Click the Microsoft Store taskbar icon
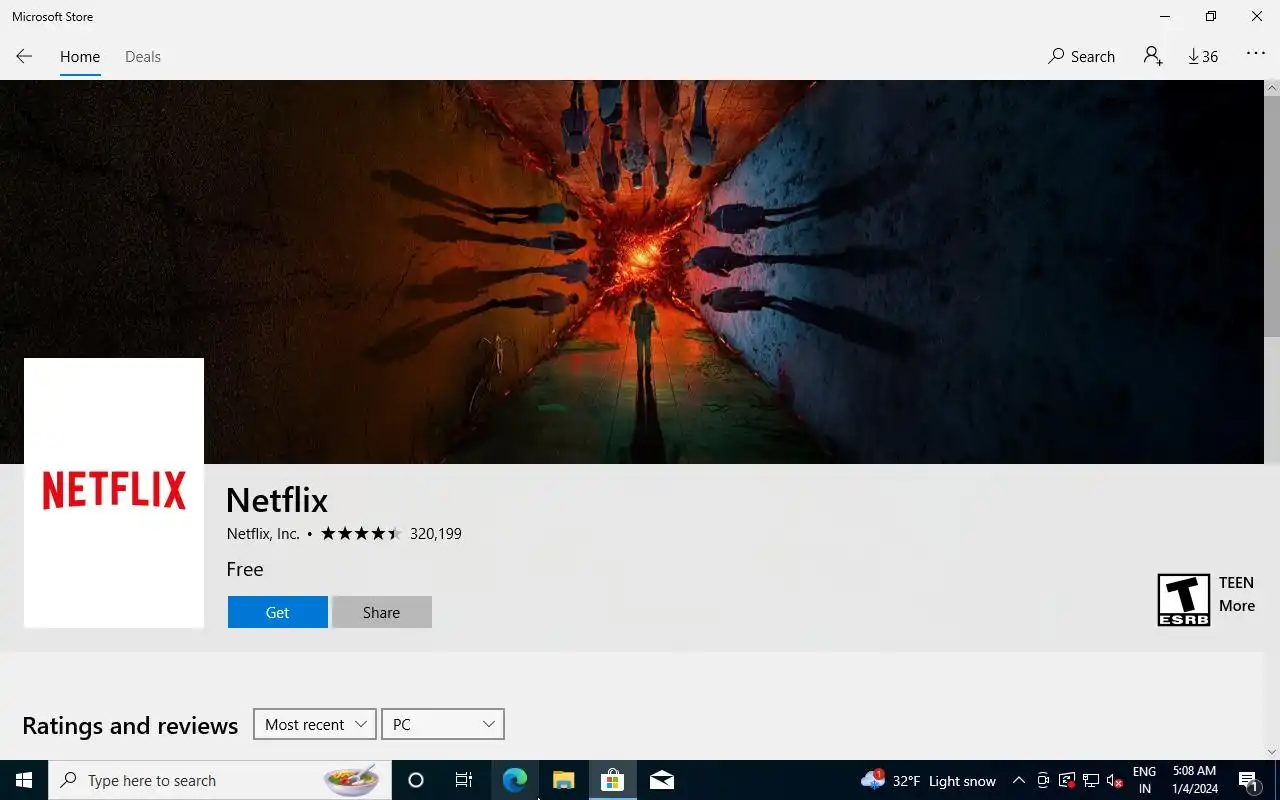This screenshot has width=1280, height=800. pos(612,780)
